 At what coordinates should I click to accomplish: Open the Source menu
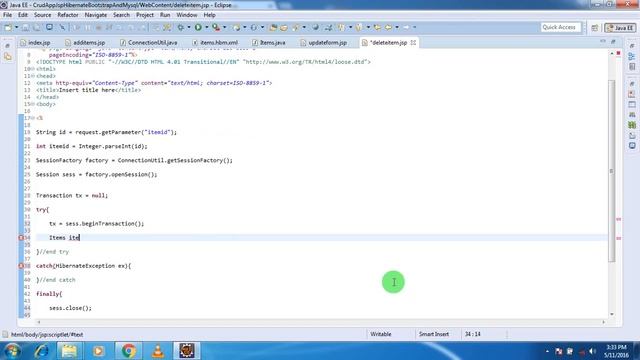(x=42, y=15)
